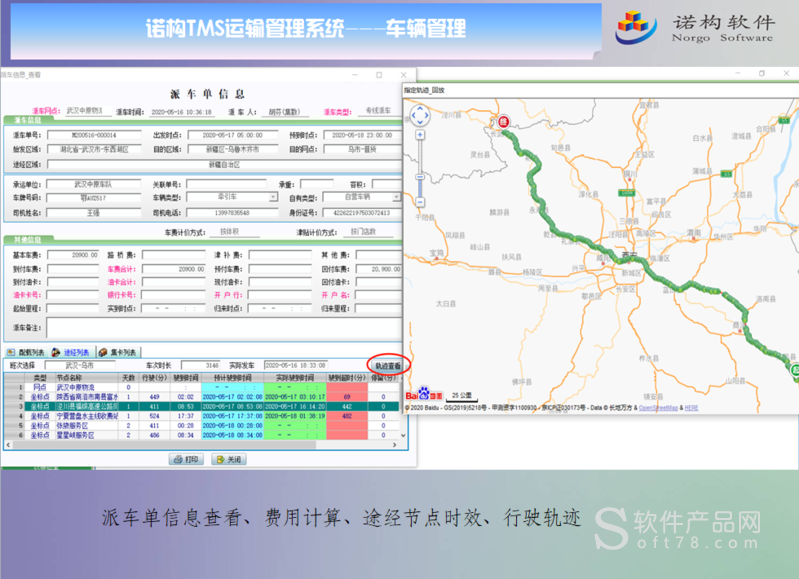Maximize the map track replay window
Viewport: 799px width, 579px height.
pos(762,73)
